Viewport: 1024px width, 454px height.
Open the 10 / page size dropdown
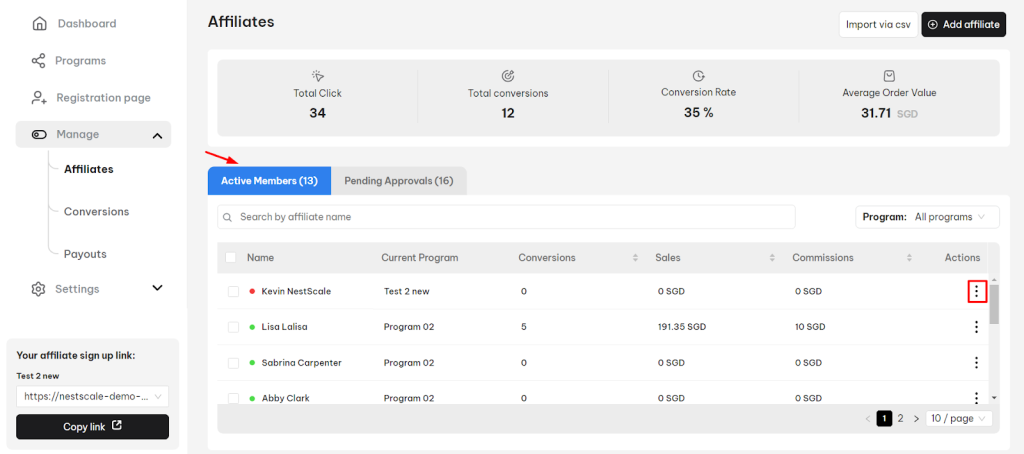[959, 419]
